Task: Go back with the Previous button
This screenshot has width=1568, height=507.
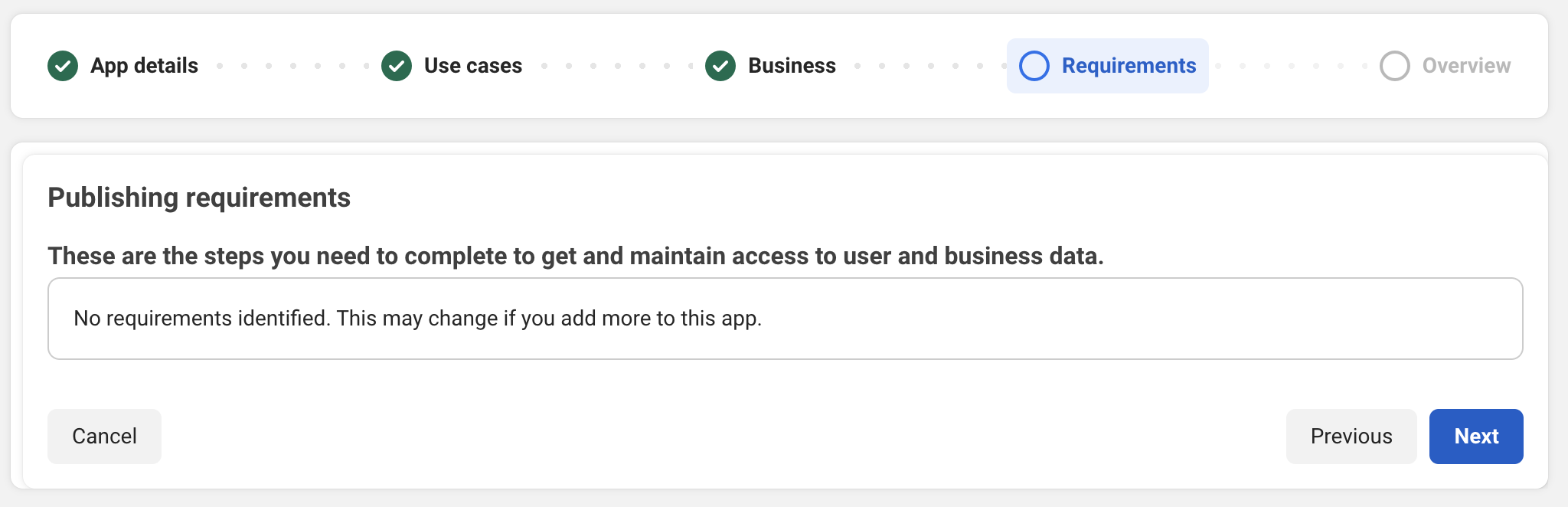Action: (x=1351, y=437)
